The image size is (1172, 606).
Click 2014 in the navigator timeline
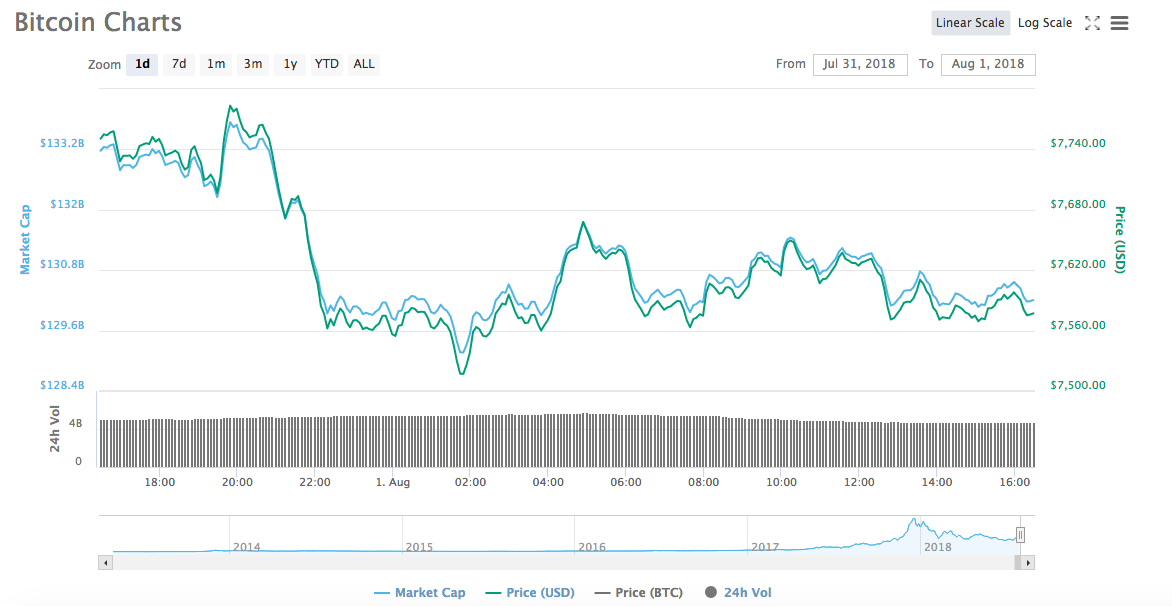click(247, 547)
